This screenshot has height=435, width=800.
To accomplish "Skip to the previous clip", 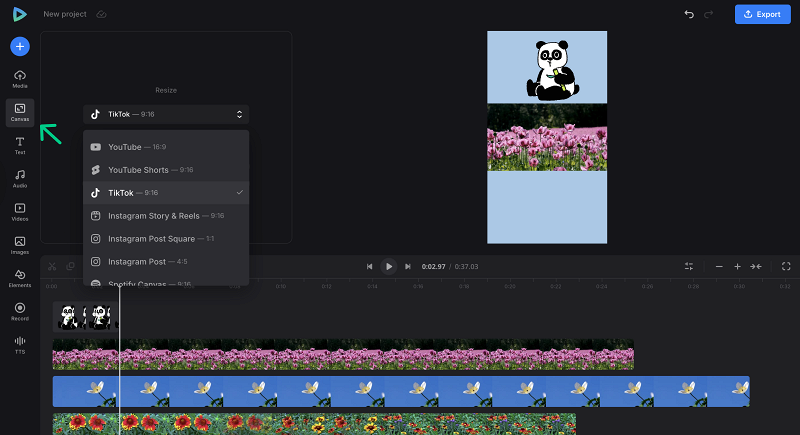I will [x=369, y=266].
